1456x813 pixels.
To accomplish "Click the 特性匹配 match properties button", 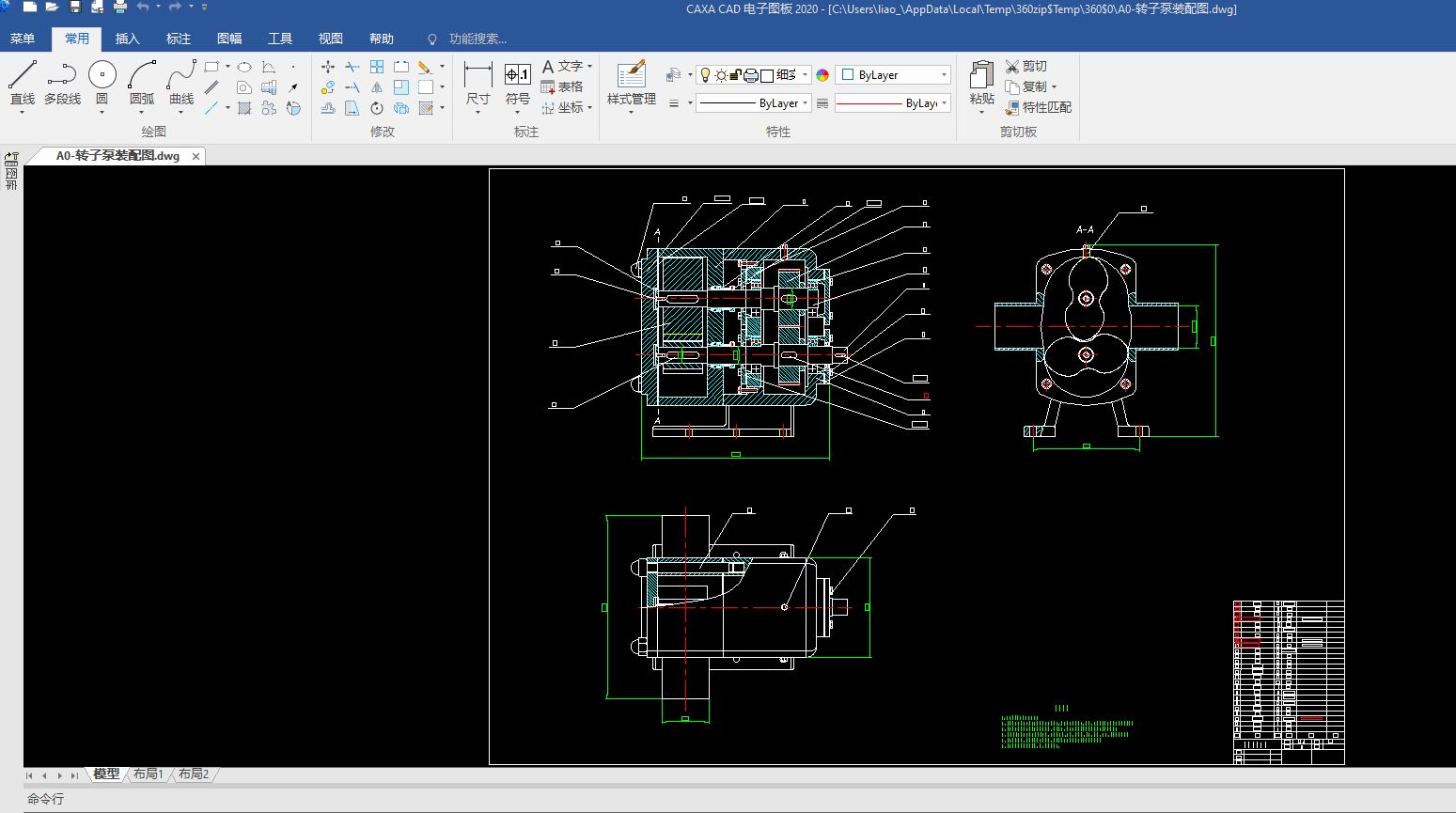I will tap(1039, 107).
